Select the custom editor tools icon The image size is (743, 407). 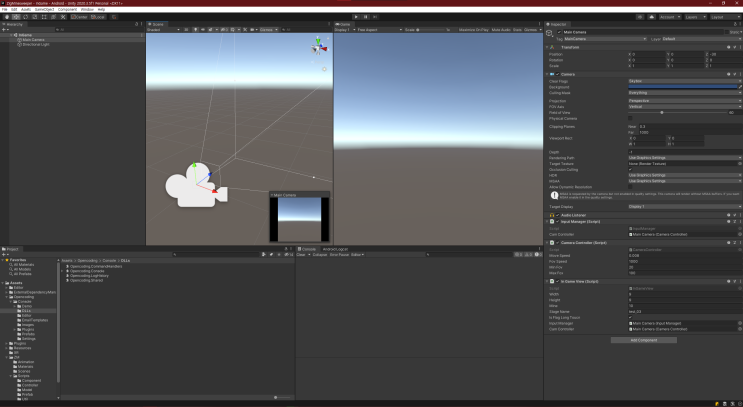(63, 17)
